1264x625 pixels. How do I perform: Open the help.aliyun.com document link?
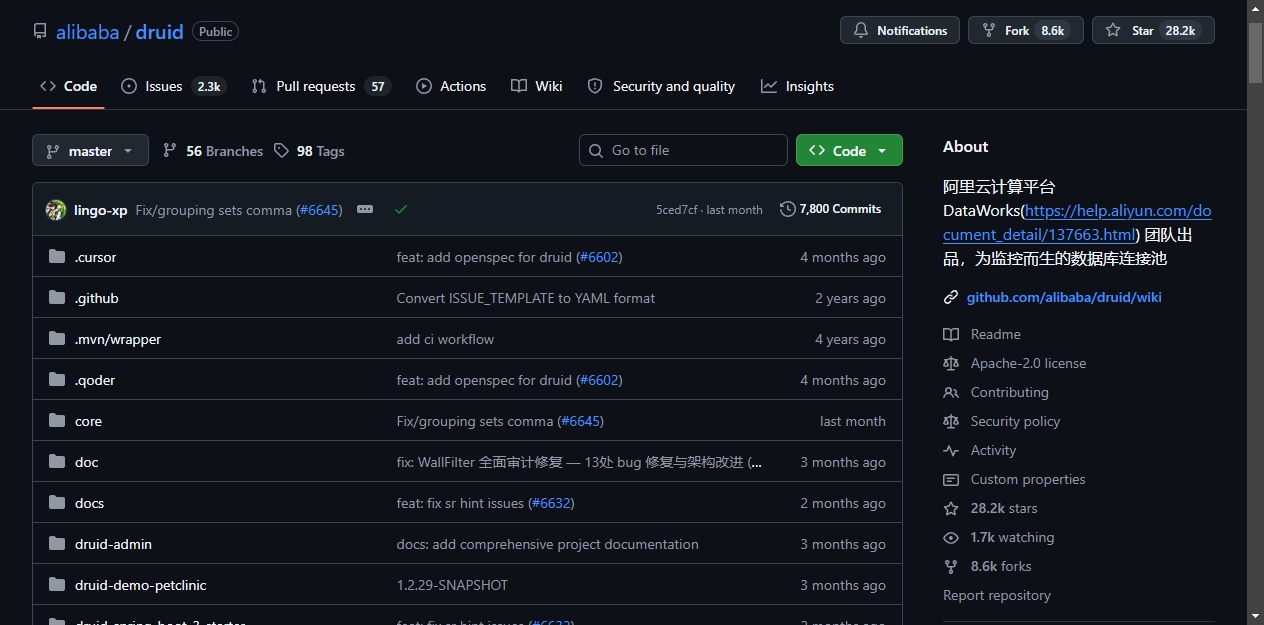(1077, 223)
